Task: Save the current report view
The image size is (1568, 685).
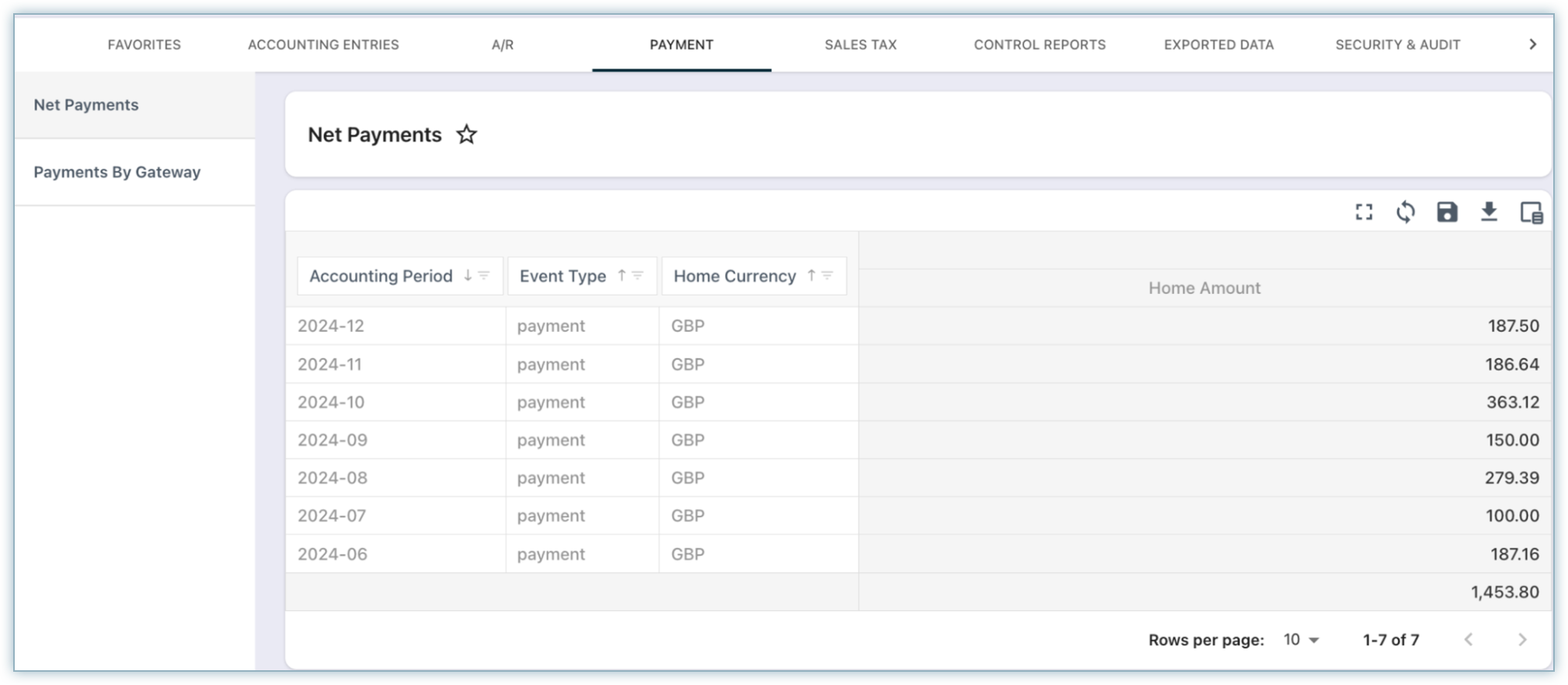Action: pyautogui.click(x=1447, y=212)
